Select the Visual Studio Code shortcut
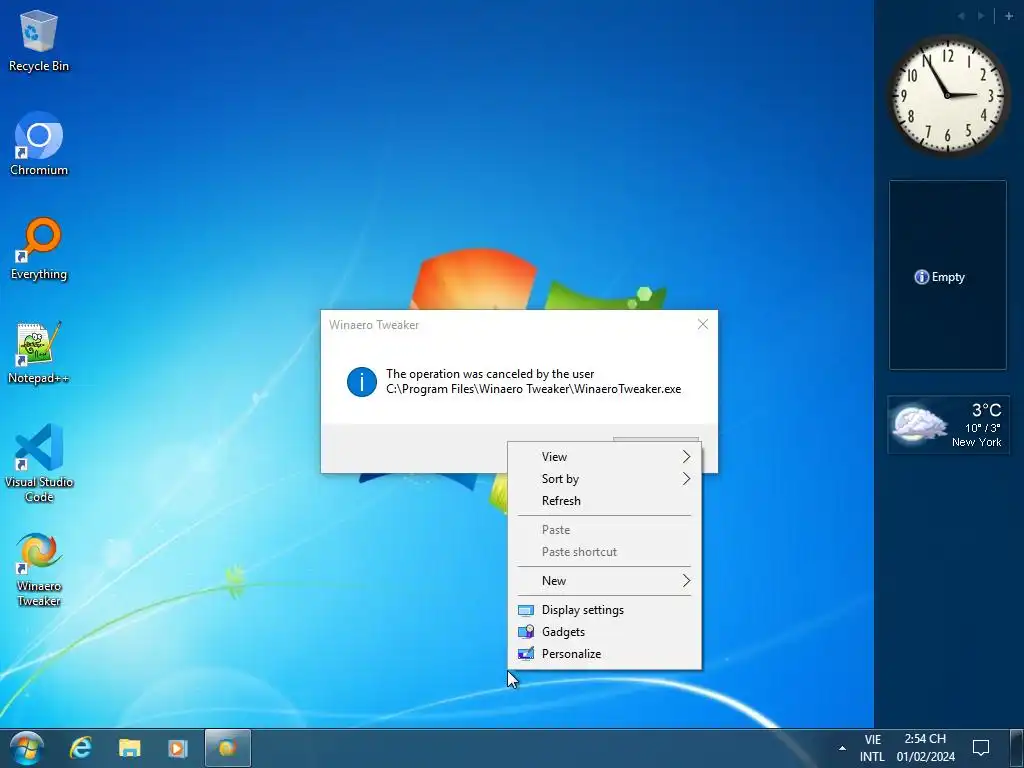 (x=39, y=463)
